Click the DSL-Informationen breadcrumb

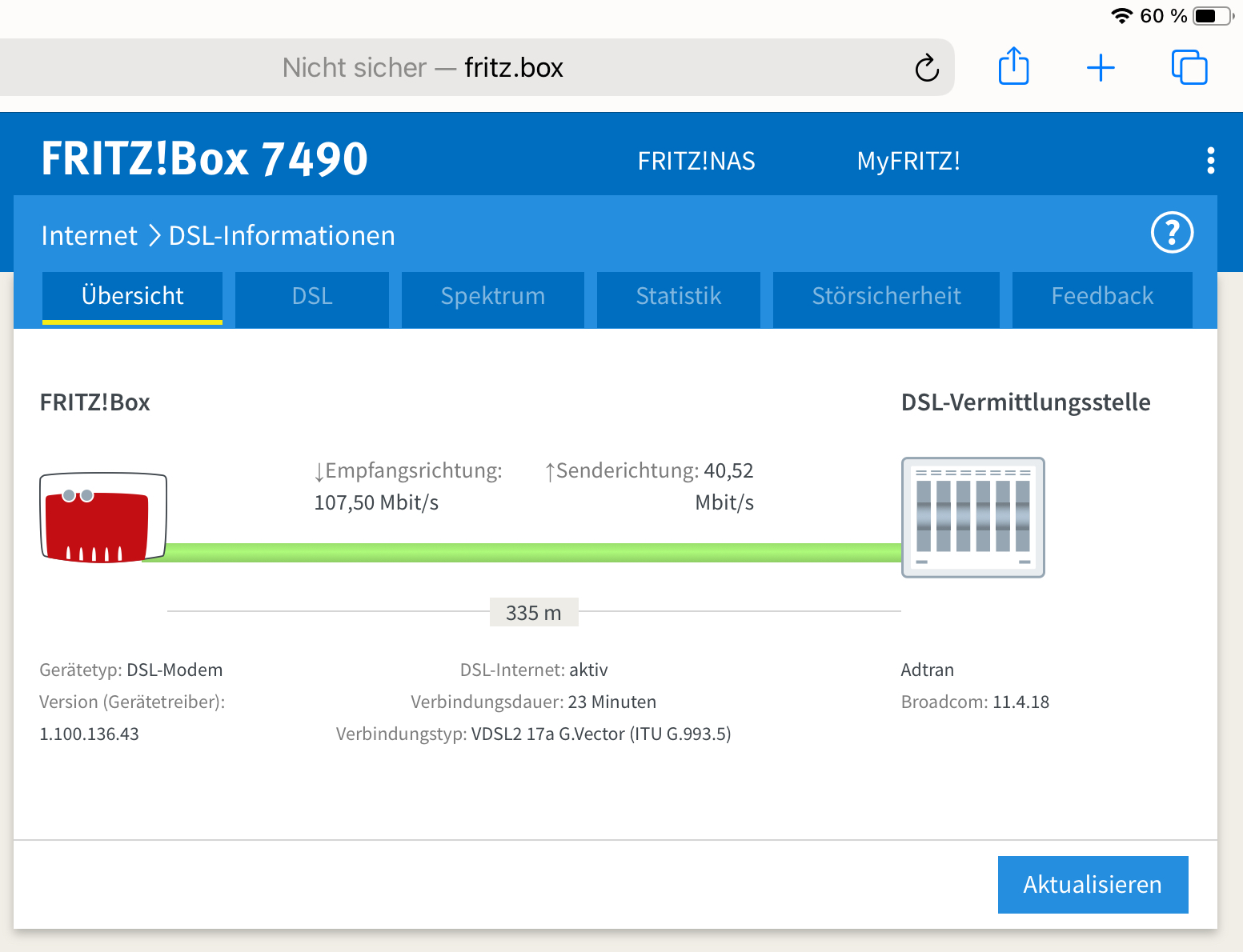(x=282, y=235)
